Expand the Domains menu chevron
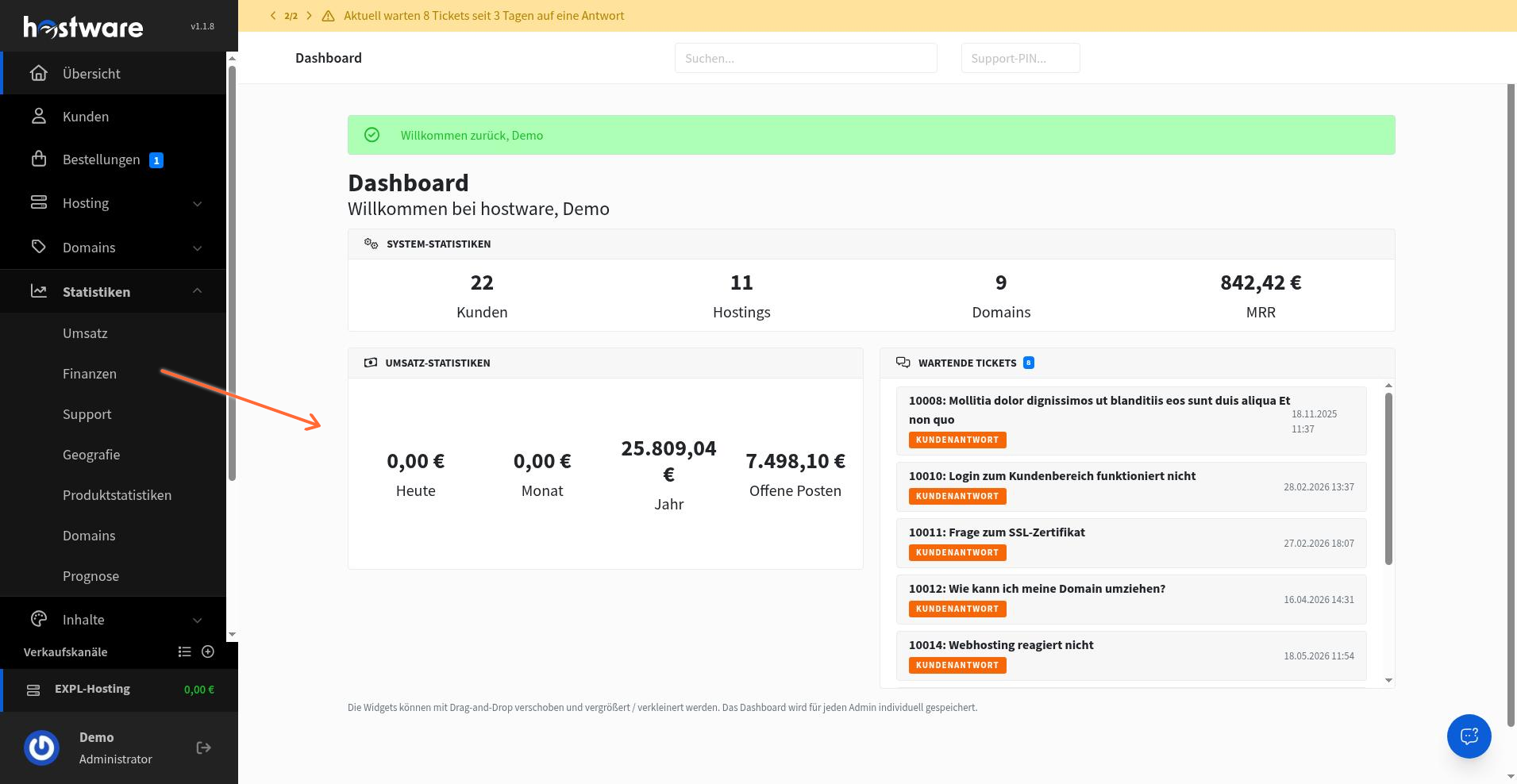 coord(198,248)
